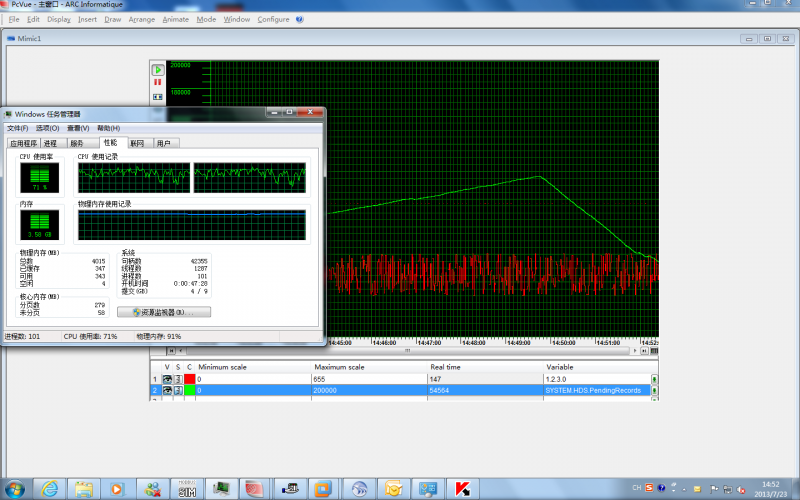Expand green dropdown for variable 1.2.3.0
Viewport: 800px width, 500px height.
(x=654, y=379)
